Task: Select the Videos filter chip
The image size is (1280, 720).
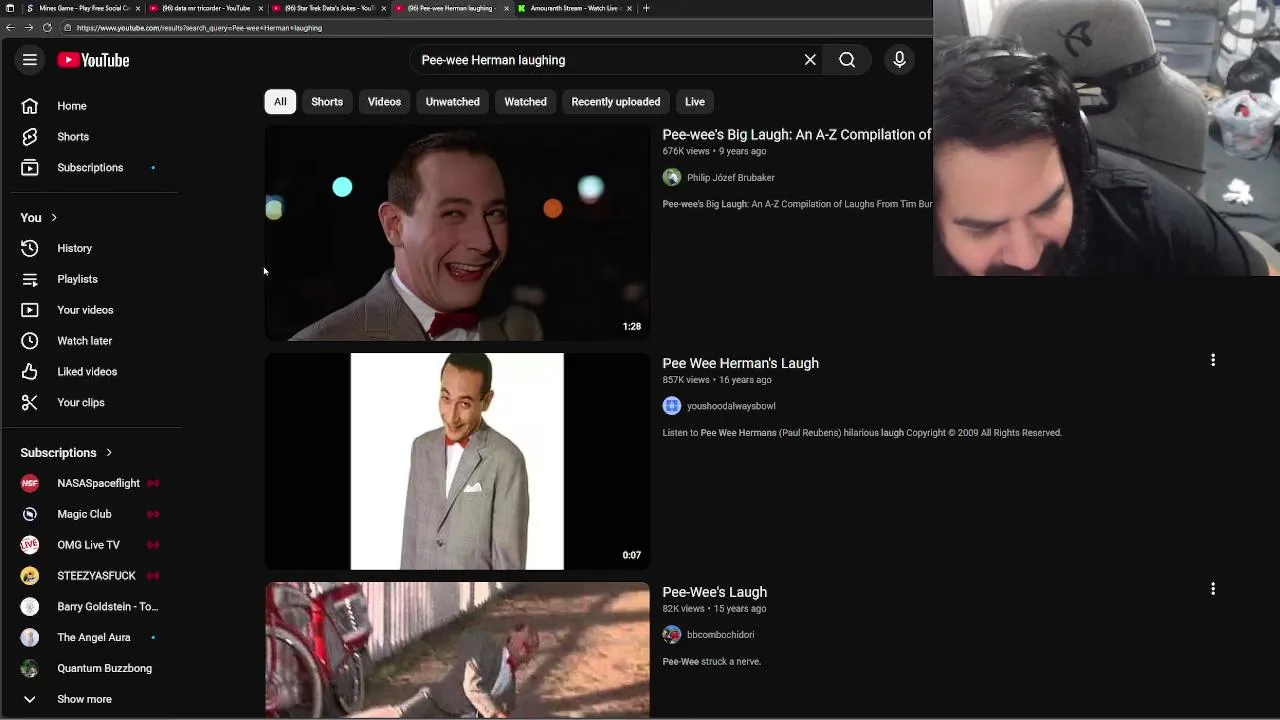Action: pos(384,102)
